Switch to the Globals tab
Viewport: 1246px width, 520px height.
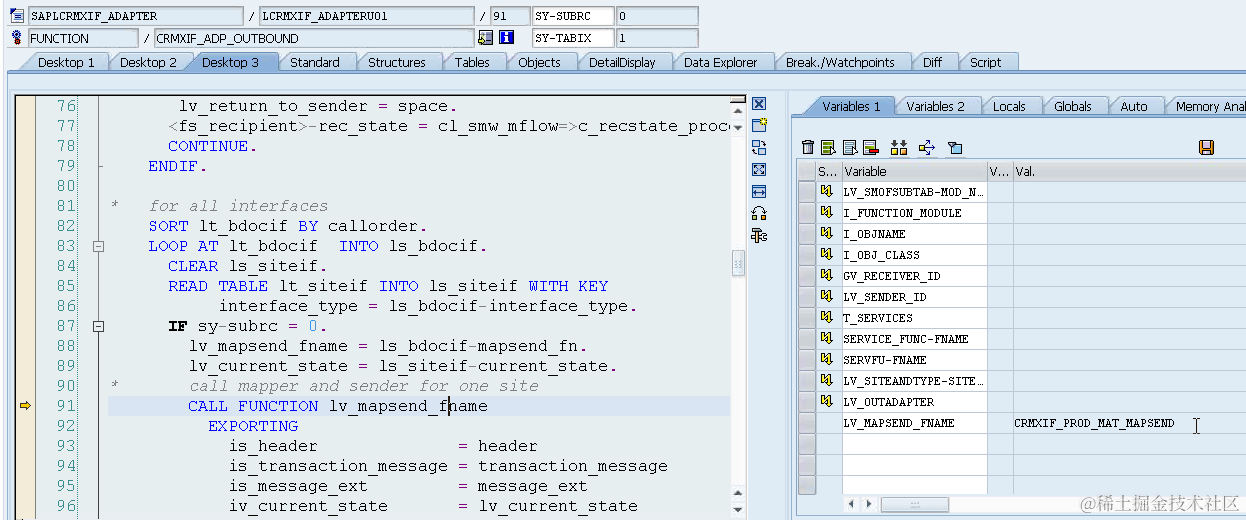click(x=1072, y=106)
